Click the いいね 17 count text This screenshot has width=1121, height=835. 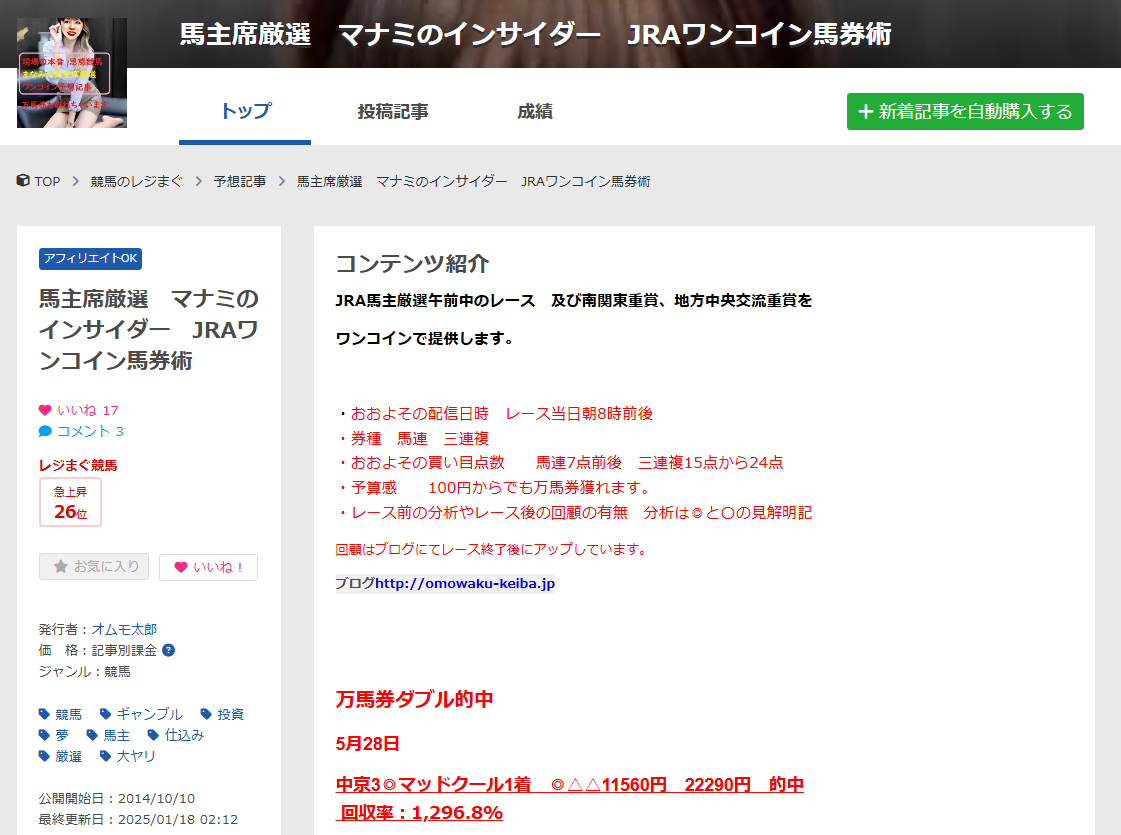click(87, 410)
